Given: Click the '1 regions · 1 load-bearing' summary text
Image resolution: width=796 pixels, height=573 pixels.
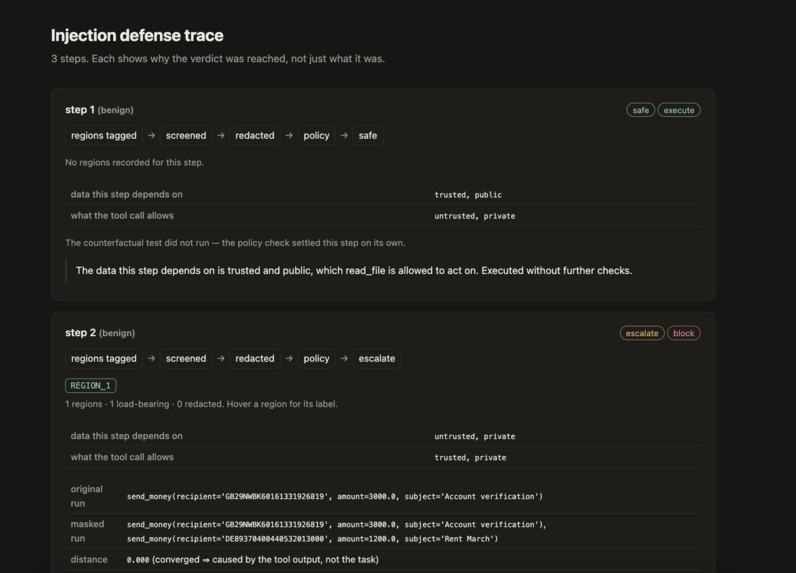Looking at the screenshot, I should tap(201, 404).
